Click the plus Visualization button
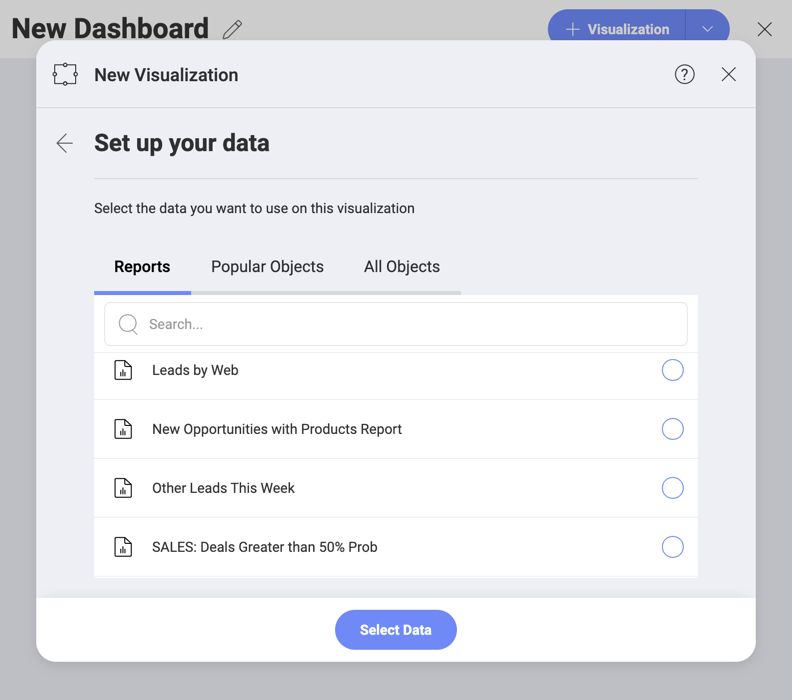Screen dimensions: 800x700 tap(617, 29)
